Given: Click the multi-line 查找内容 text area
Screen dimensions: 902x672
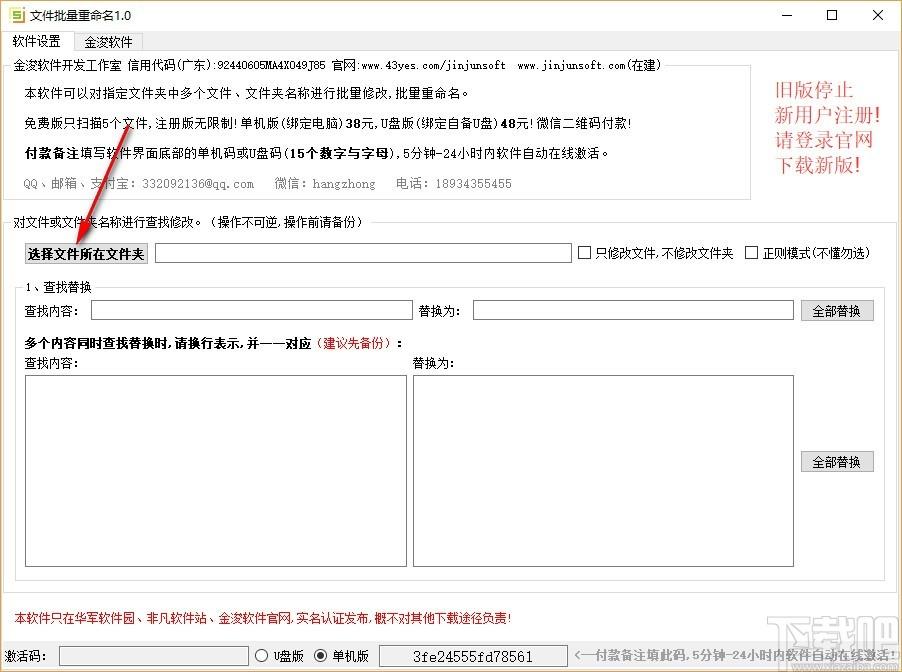Looking at the screenshot, I should [x=216, y=471].
